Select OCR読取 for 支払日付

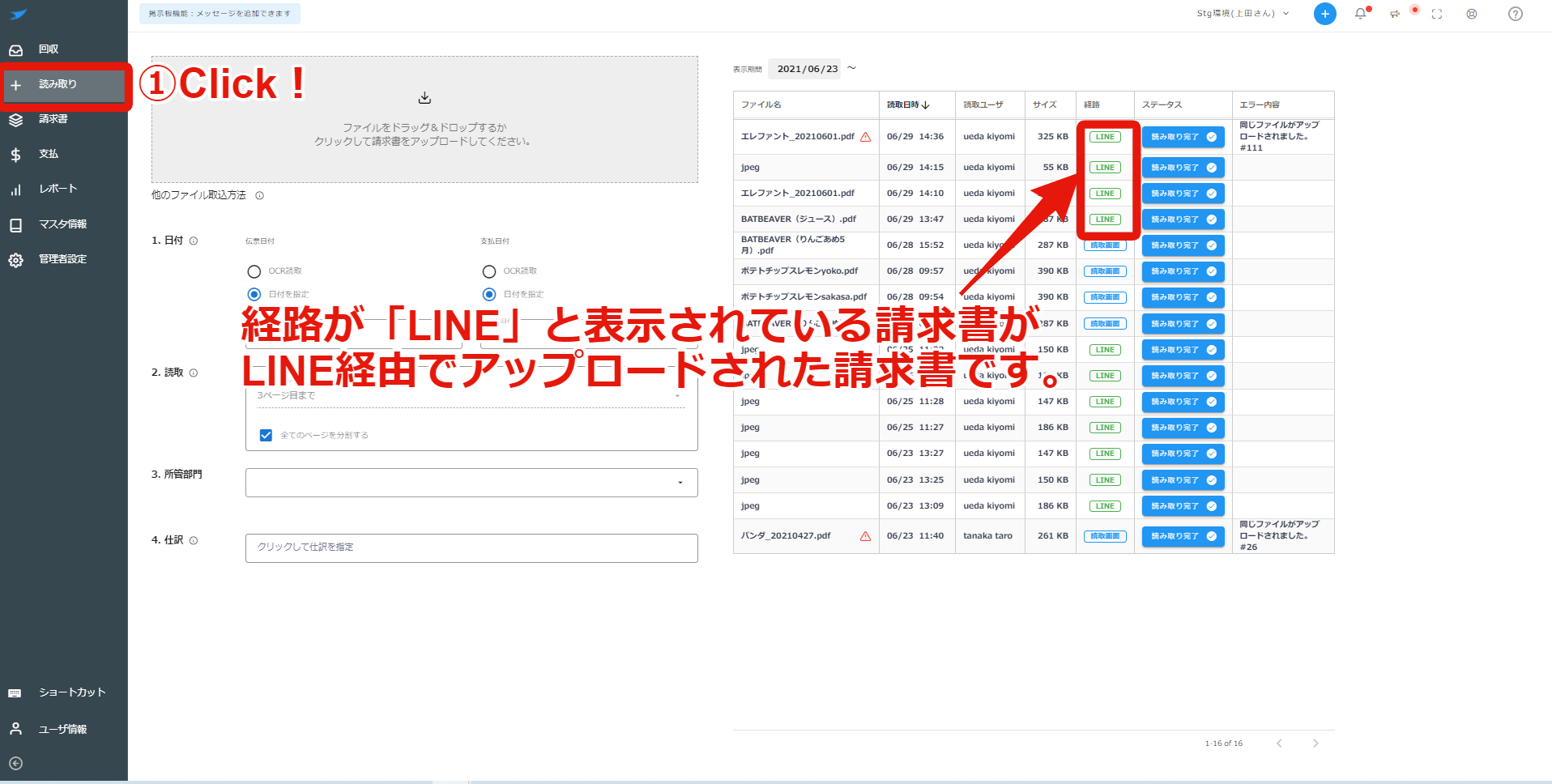(489, 271)
